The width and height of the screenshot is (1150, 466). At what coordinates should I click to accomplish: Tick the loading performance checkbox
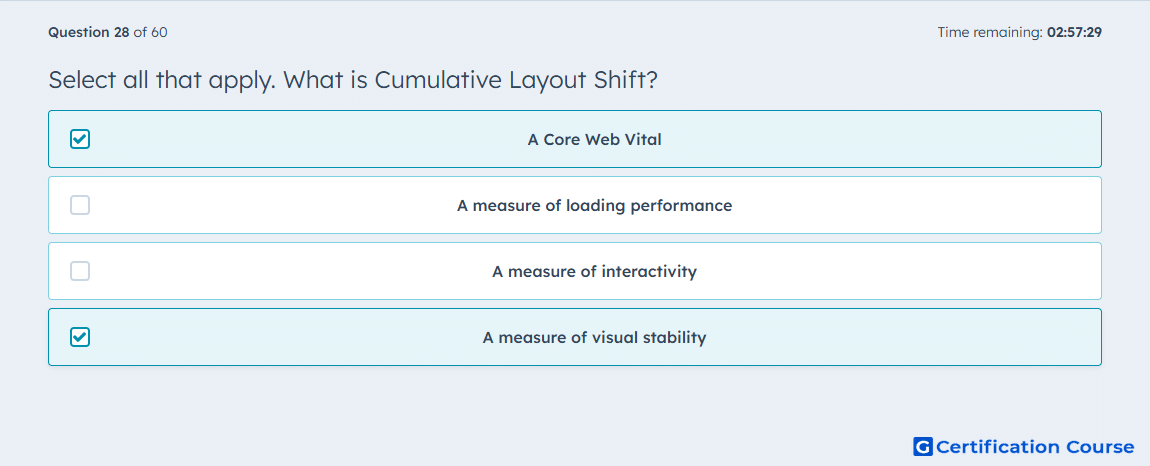tap(80, 205)
